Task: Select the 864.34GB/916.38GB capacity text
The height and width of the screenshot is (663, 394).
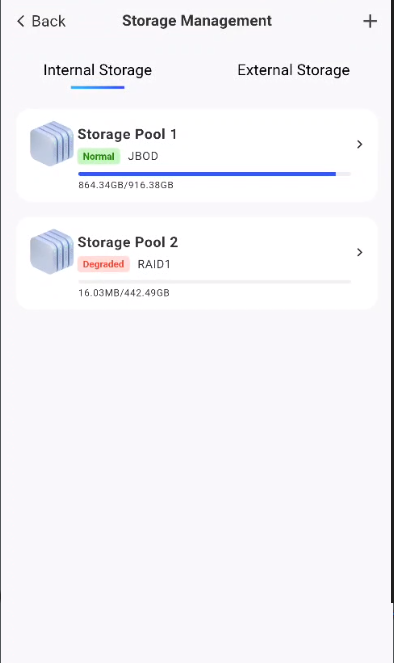Action: [x=126, y=185]
